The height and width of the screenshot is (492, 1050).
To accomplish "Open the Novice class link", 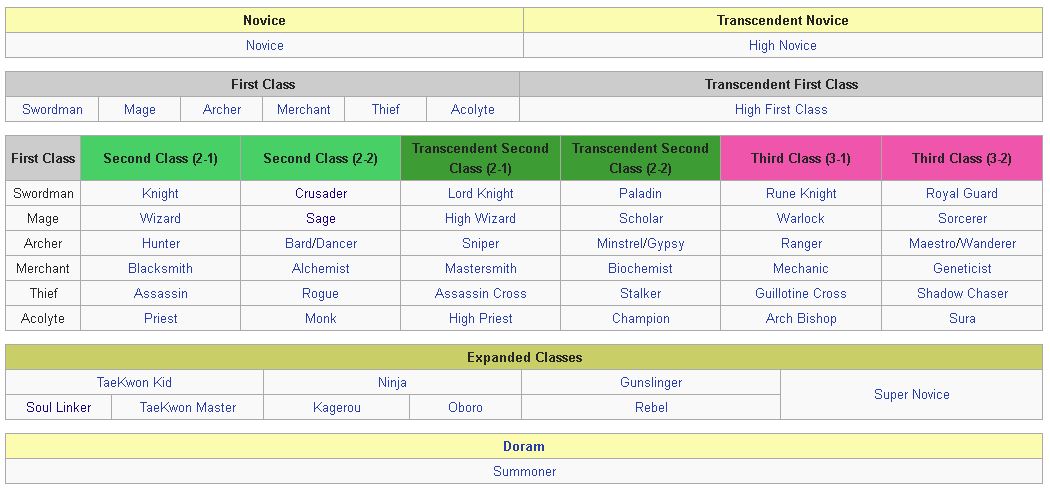I will click(264, 45).
